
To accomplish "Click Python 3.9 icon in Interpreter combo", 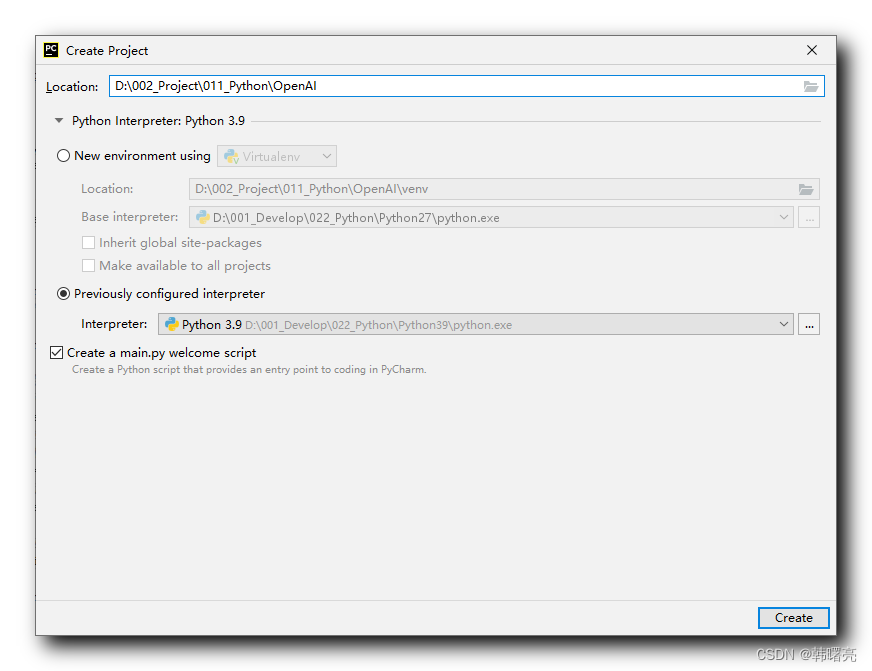I will [171, 324].
